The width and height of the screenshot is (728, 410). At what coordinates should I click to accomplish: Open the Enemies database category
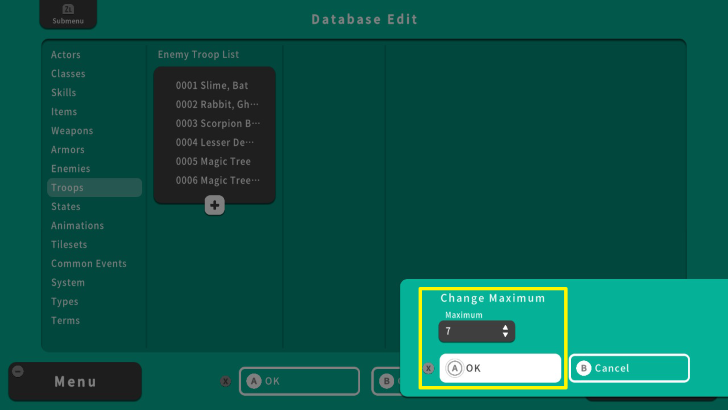coord(71,169)
